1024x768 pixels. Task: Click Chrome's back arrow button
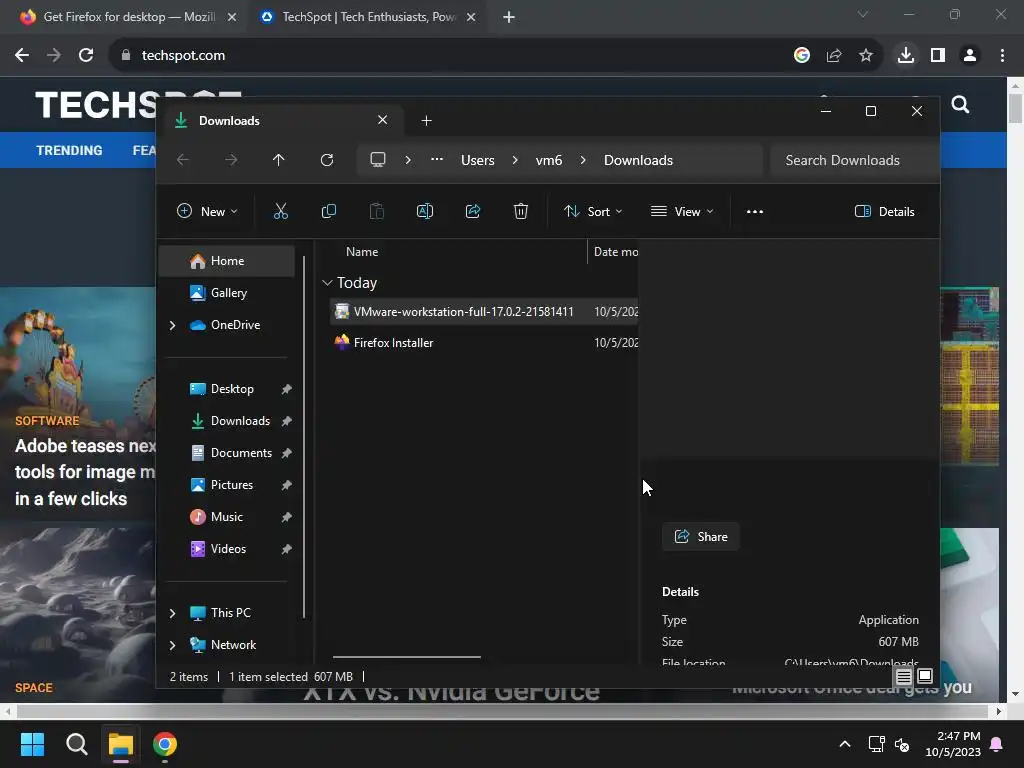pos(22,56)
